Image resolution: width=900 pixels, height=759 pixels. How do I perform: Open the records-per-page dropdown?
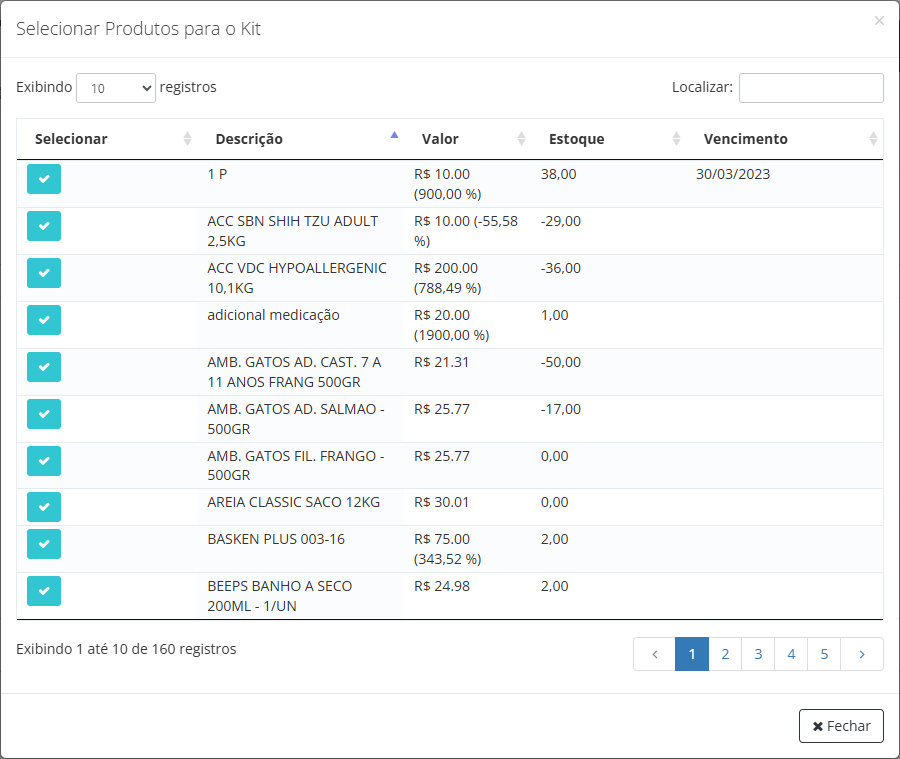(x=116, y=88)
